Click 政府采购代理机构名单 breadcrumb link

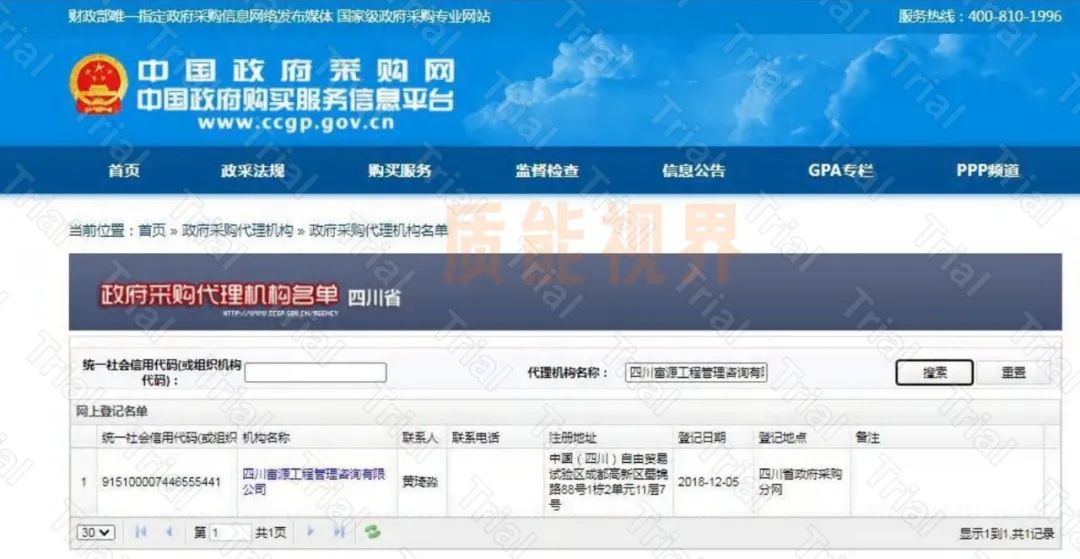tap(378, 231)
